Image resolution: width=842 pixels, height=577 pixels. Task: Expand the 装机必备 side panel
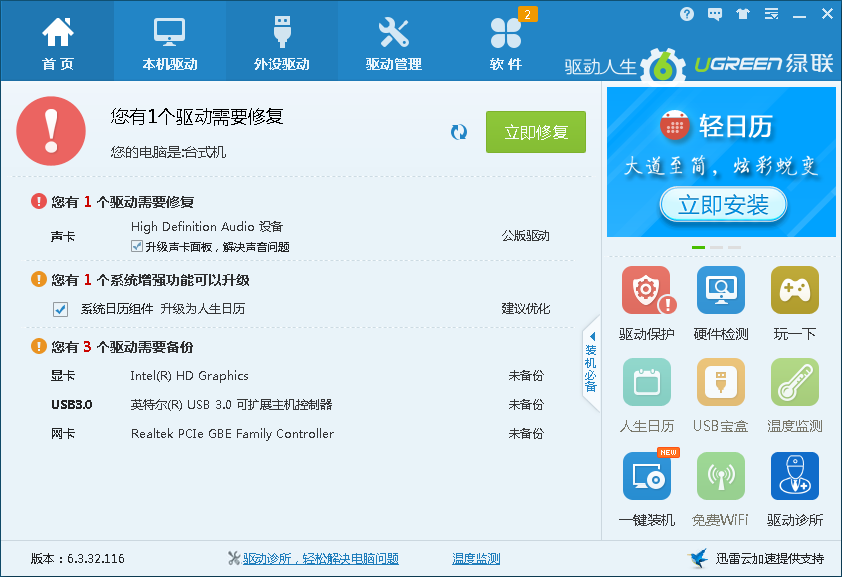[591, 364]
